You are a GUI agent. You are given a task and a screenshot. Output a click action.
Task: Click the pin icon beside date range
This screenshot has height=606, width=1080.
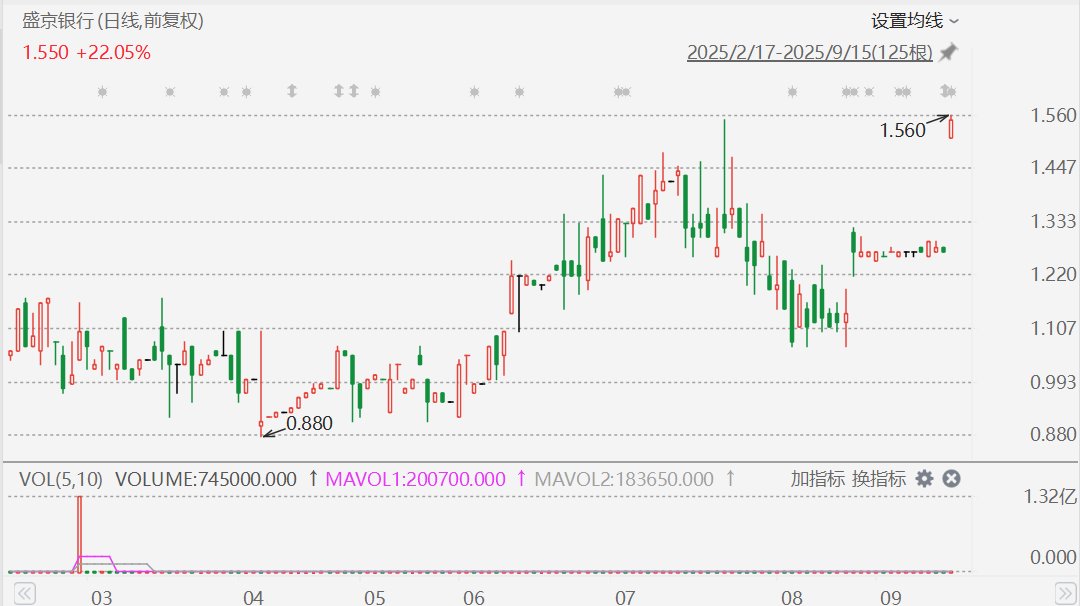[x=948, y=52]
